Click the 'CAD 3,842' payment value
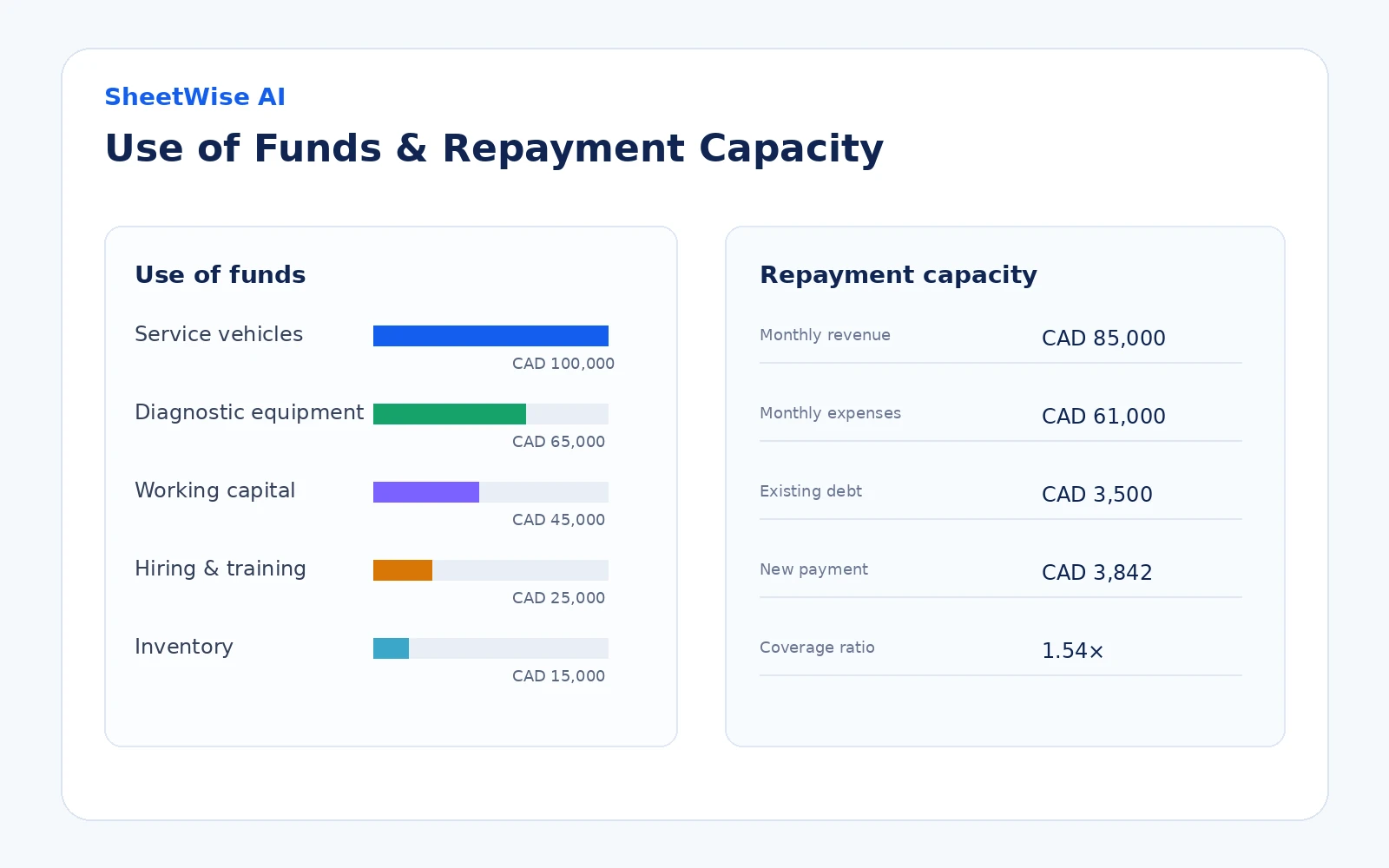This screenshot has width=1389, height=868. (x=1097, y=573)
